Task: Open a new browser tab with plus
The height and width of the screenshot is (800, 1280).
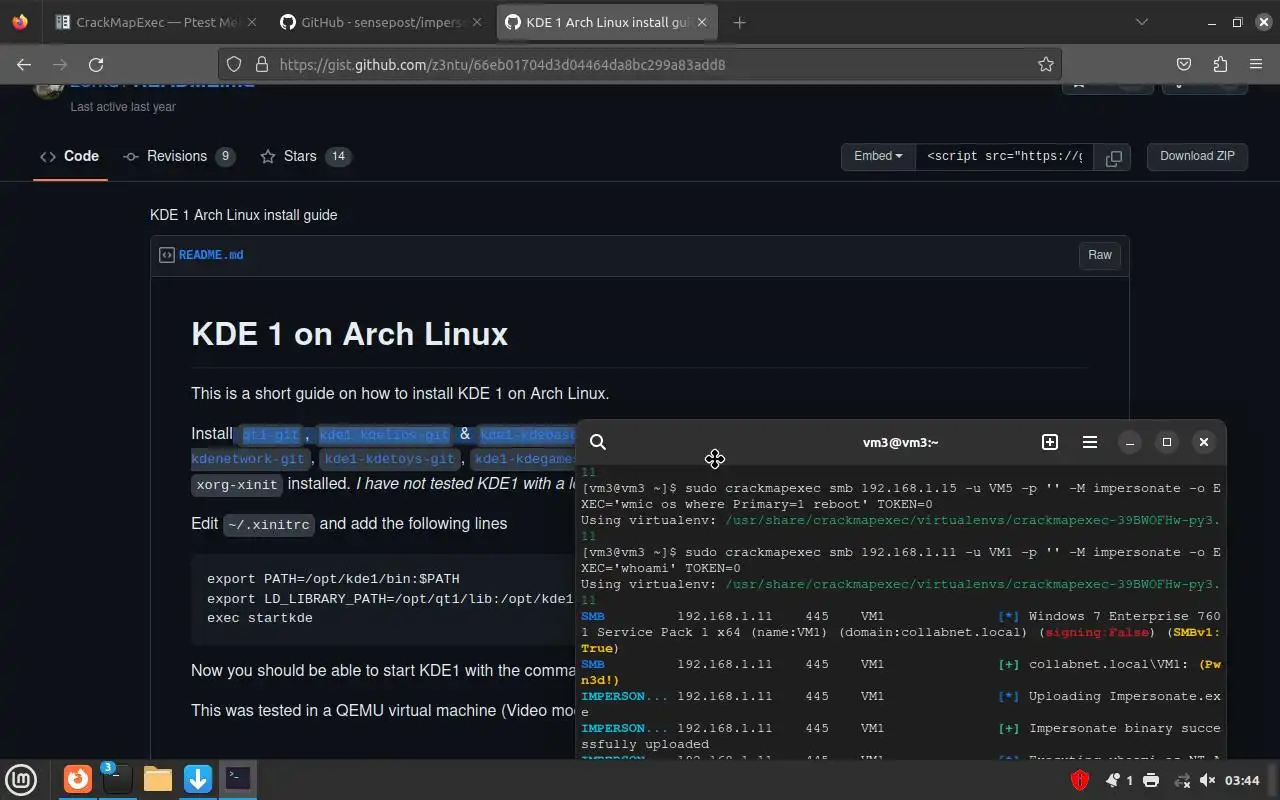Action: [739, 22]
